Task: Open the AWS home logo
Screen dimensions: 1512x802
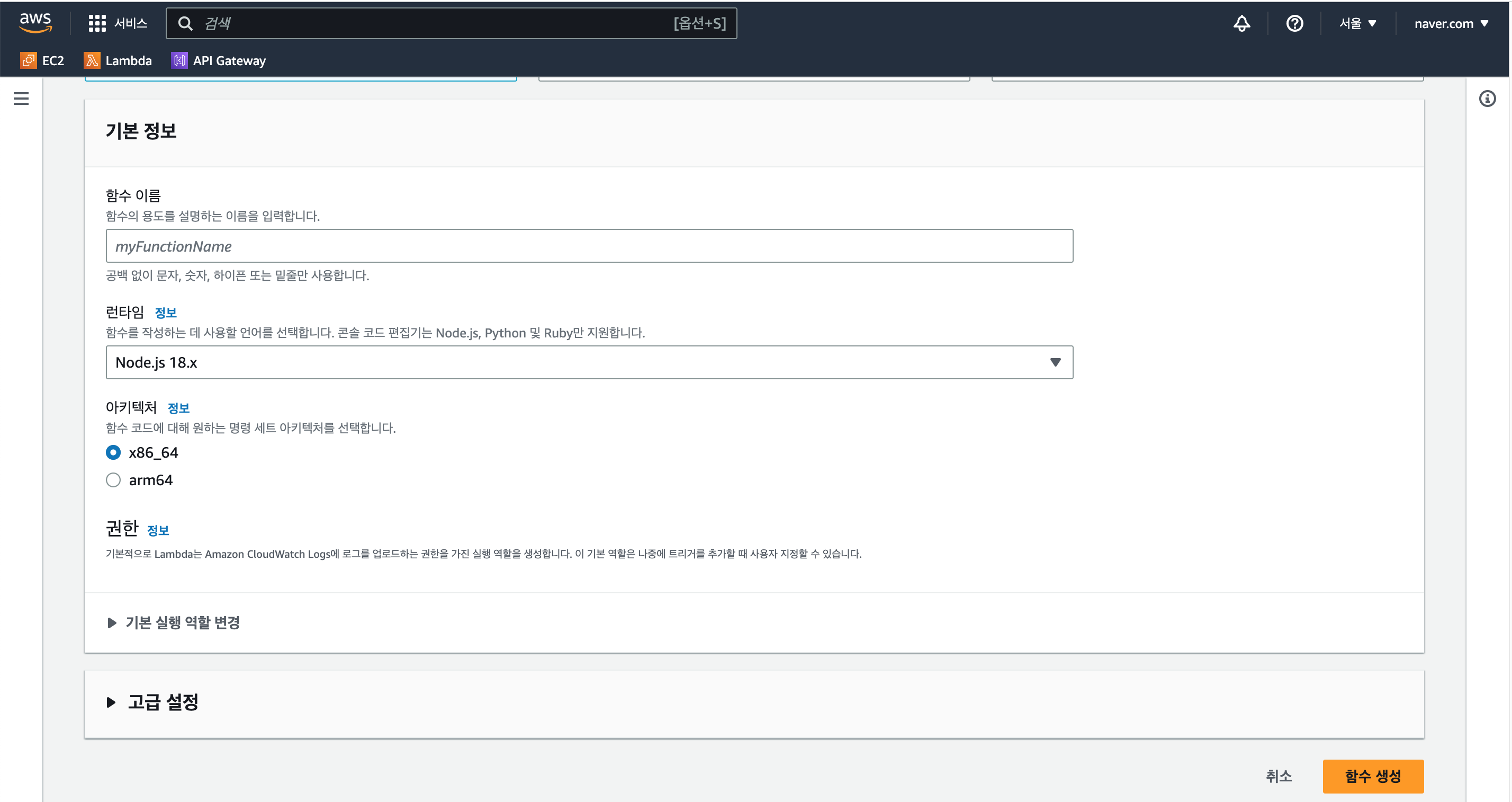Action: [36, 23]
